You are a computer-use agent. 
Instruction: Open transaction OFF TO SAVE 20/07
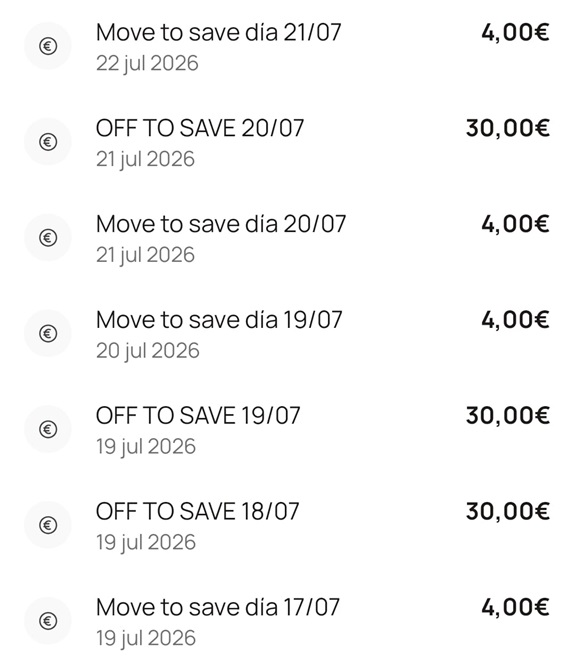(x=288, y=143)
